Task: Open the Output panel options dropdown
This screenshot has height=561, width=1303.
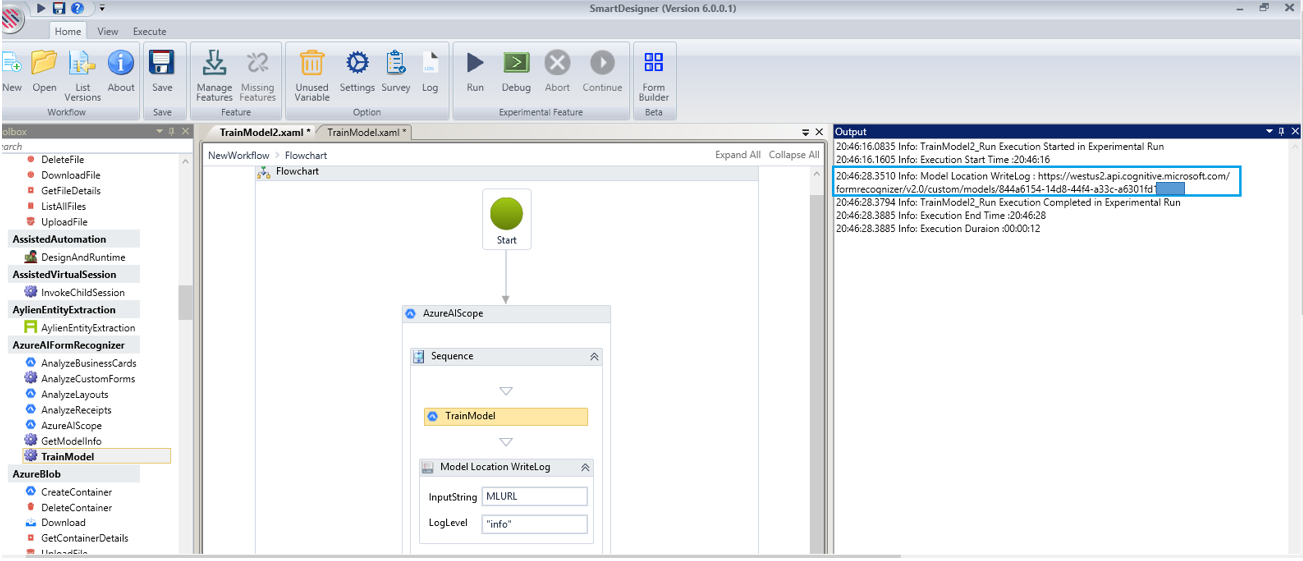Action: [x=1270, y=132]
